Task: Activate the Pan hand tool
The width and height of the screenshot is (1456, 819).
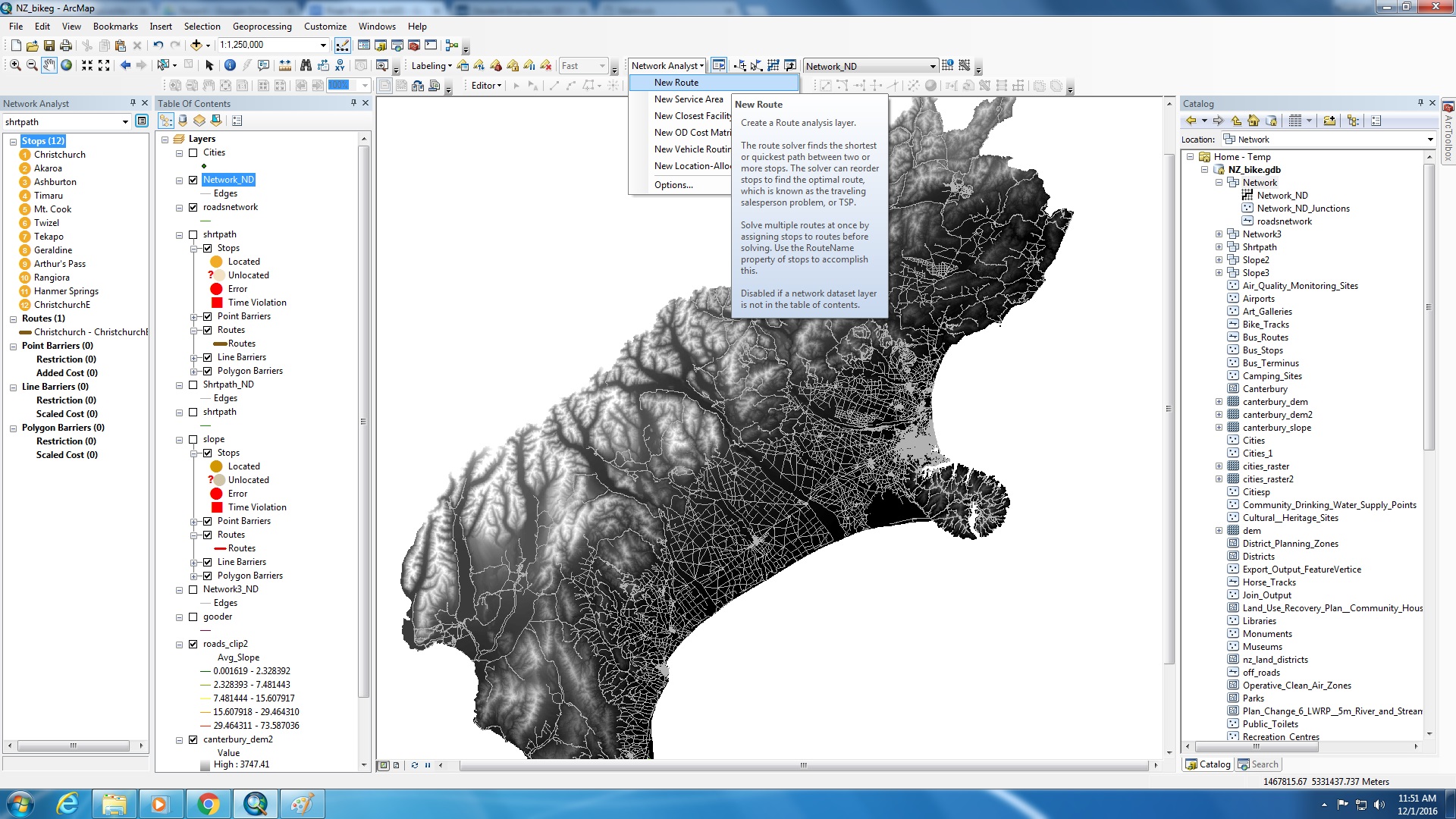Action: [x=49, y=65]
